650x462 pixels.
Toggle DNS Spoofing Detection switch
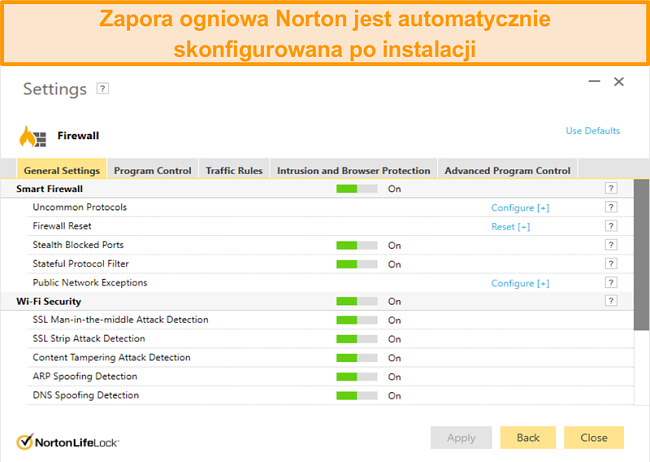357,396
